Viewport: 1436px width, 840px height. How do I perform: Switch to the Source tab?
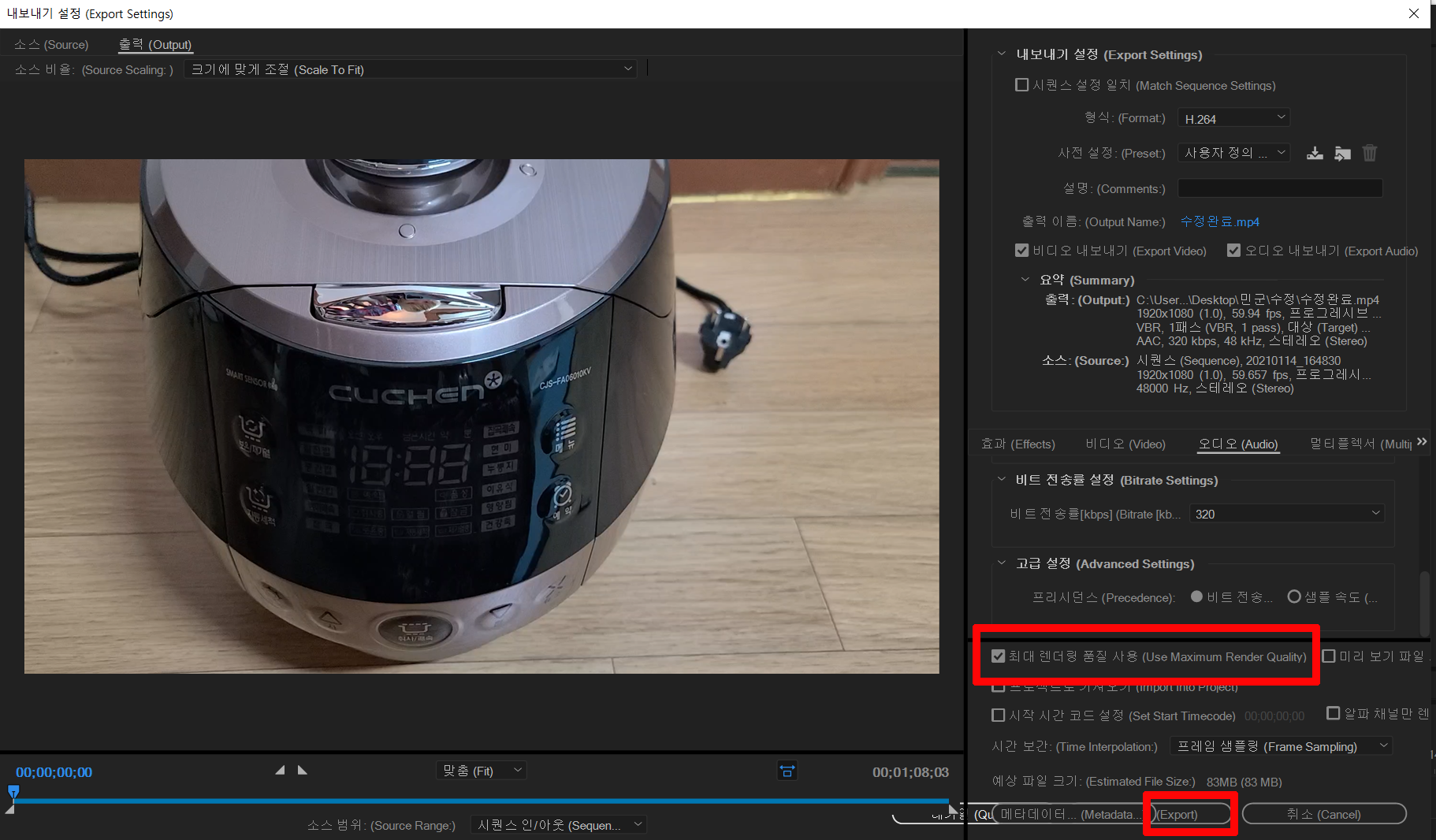[51, 45]
